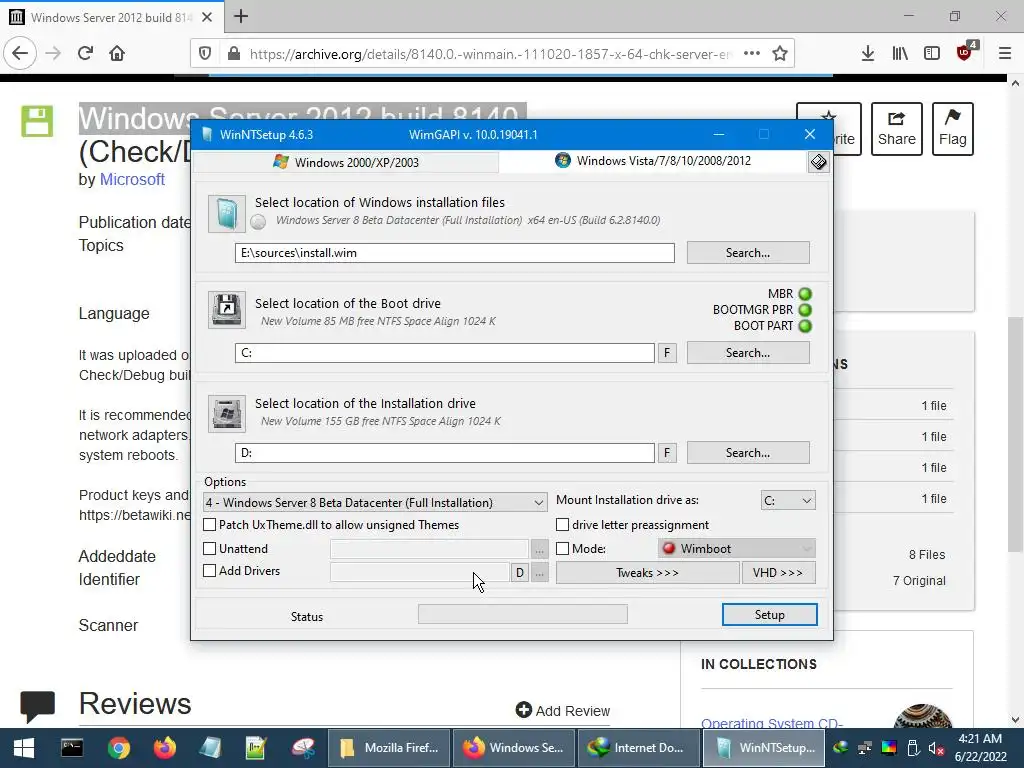Check the Unattend option

[210, 549]
